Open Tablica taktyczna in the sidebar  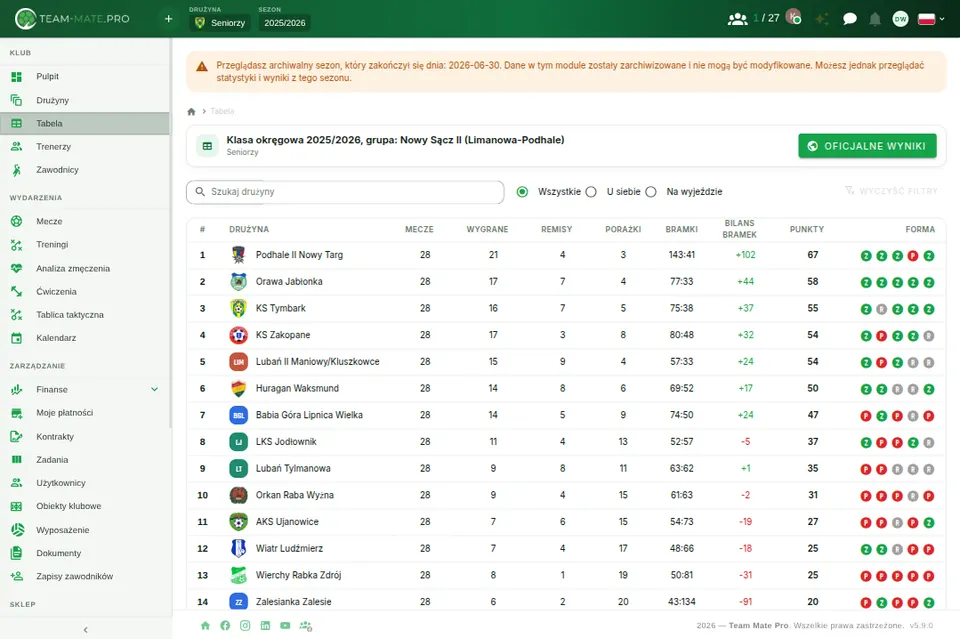point(85,315)
